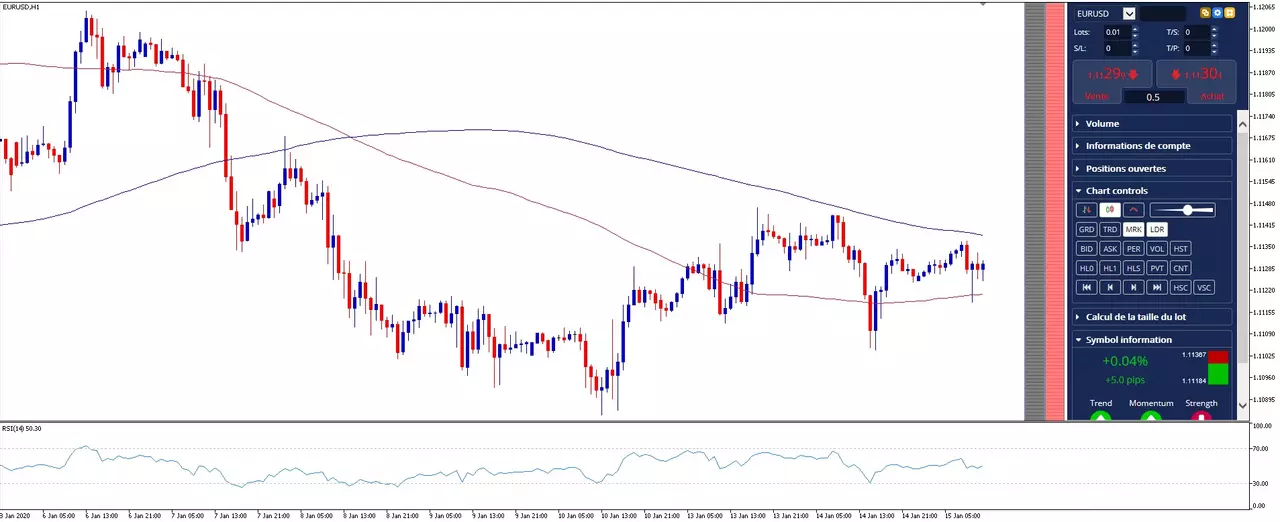The height and width of the screenshot is (522, 1280).
Task: Open the blue gear settings icon
Action: click(1217, 13)
